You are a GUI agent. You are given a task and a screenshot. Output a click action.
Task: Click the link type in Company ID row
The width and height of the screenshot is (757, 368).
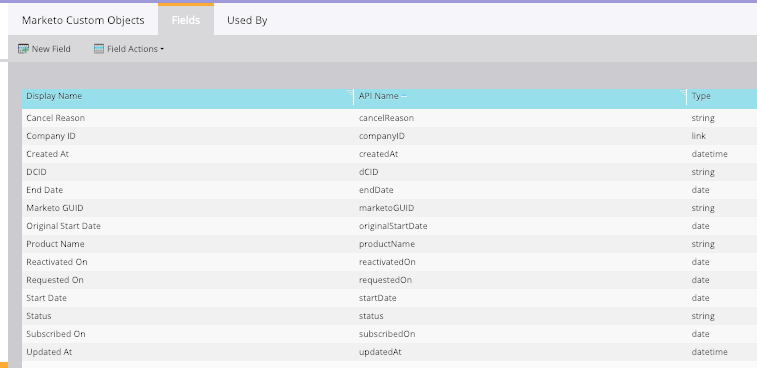[x=699, y=136]
